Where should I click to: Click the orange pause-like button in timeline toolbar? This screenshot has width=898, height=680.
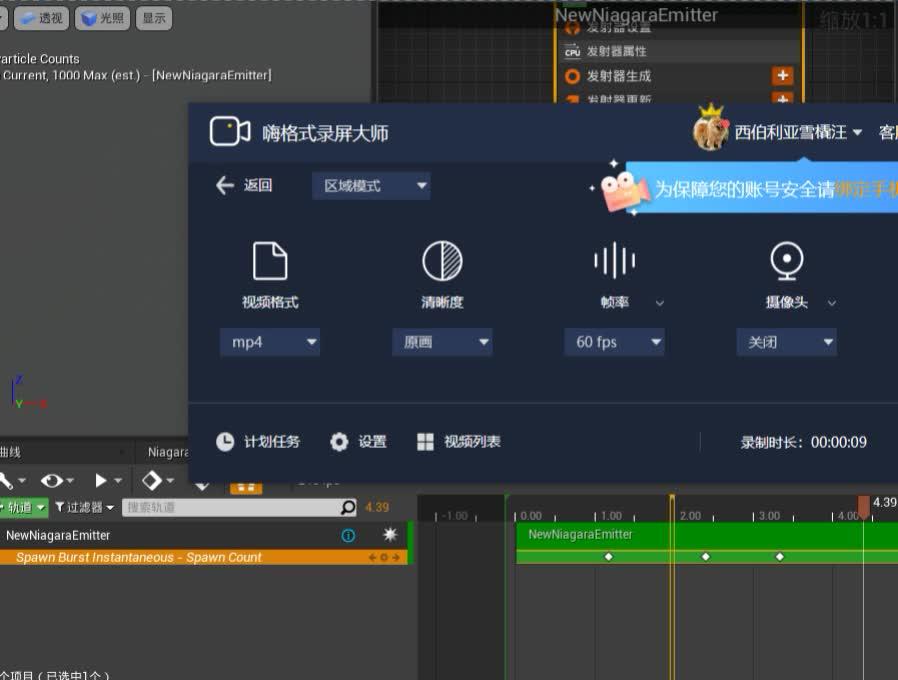coord(246,488)
